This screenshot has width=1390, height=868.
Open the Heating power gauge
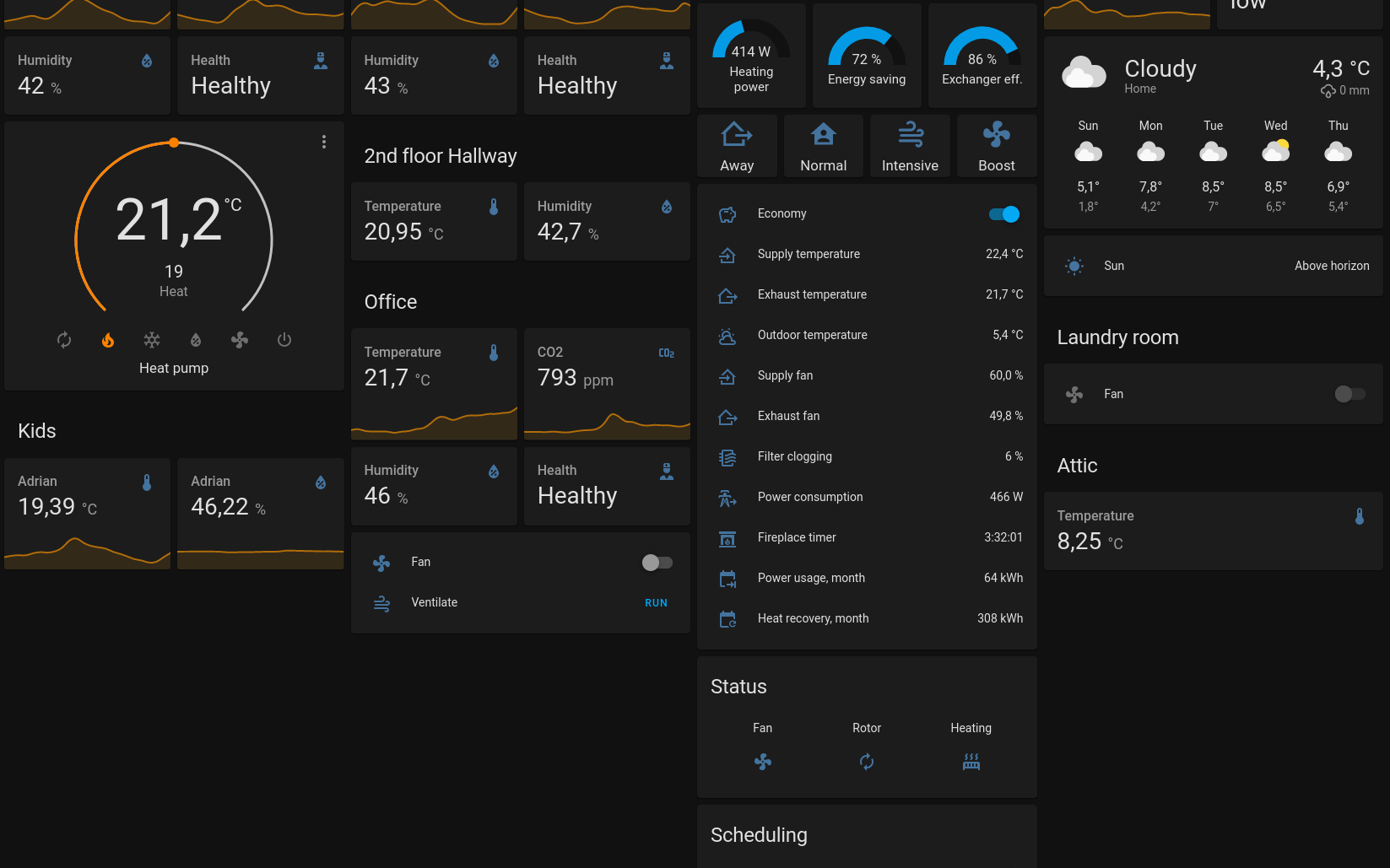pos(751,56)
